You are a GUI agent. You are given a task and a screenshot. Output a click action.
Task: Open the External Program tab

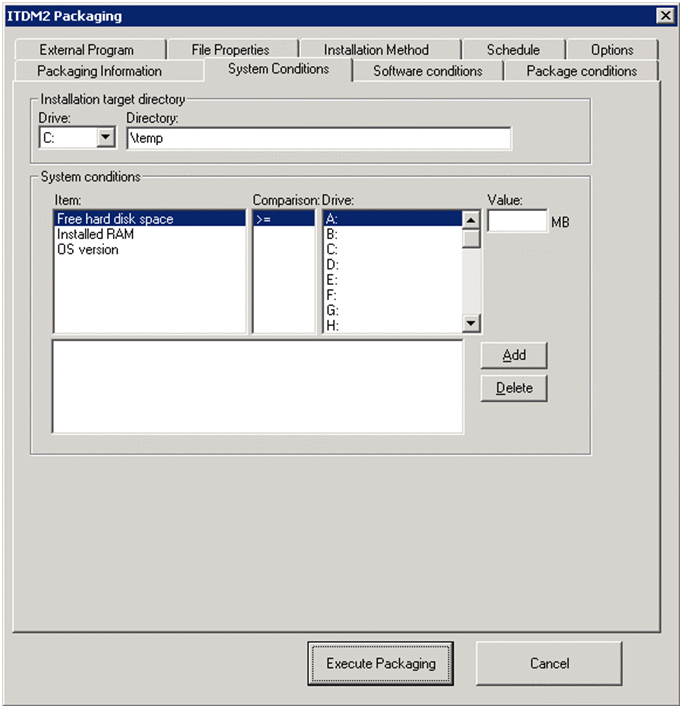pyautogui.click(x=90, y=49)
